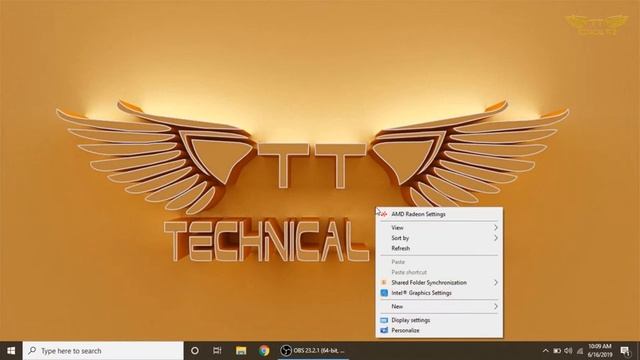Viewport: 640px width, 360px height.
Task: Open the volume control in the tray
Action: pyautogui.click(x=568, y=351)
